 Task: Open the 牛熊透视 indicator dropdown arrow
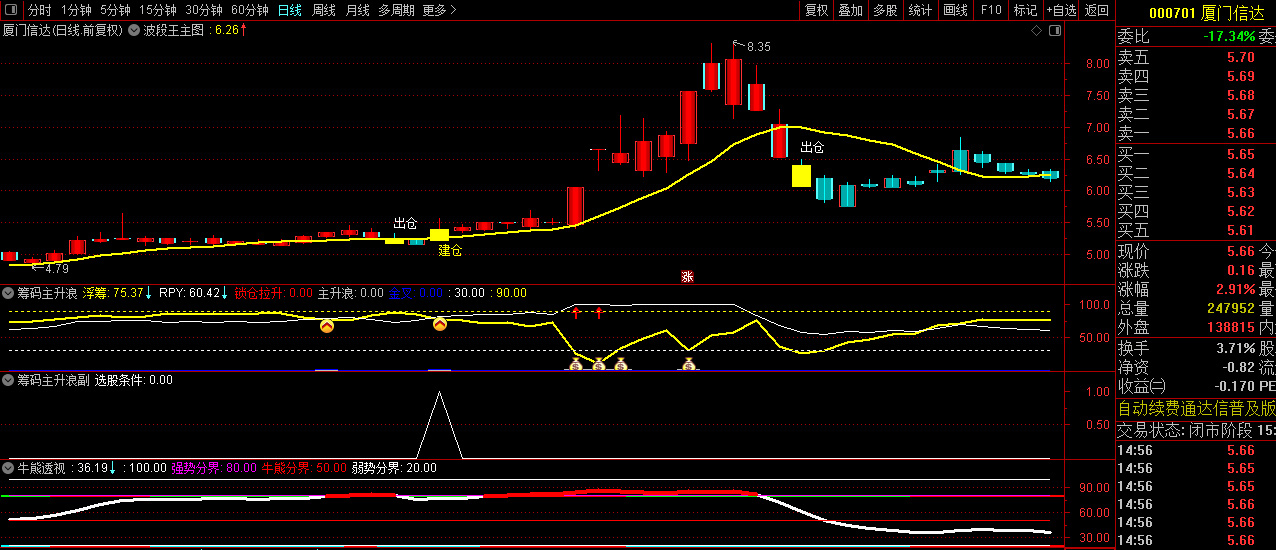[9, 467]
